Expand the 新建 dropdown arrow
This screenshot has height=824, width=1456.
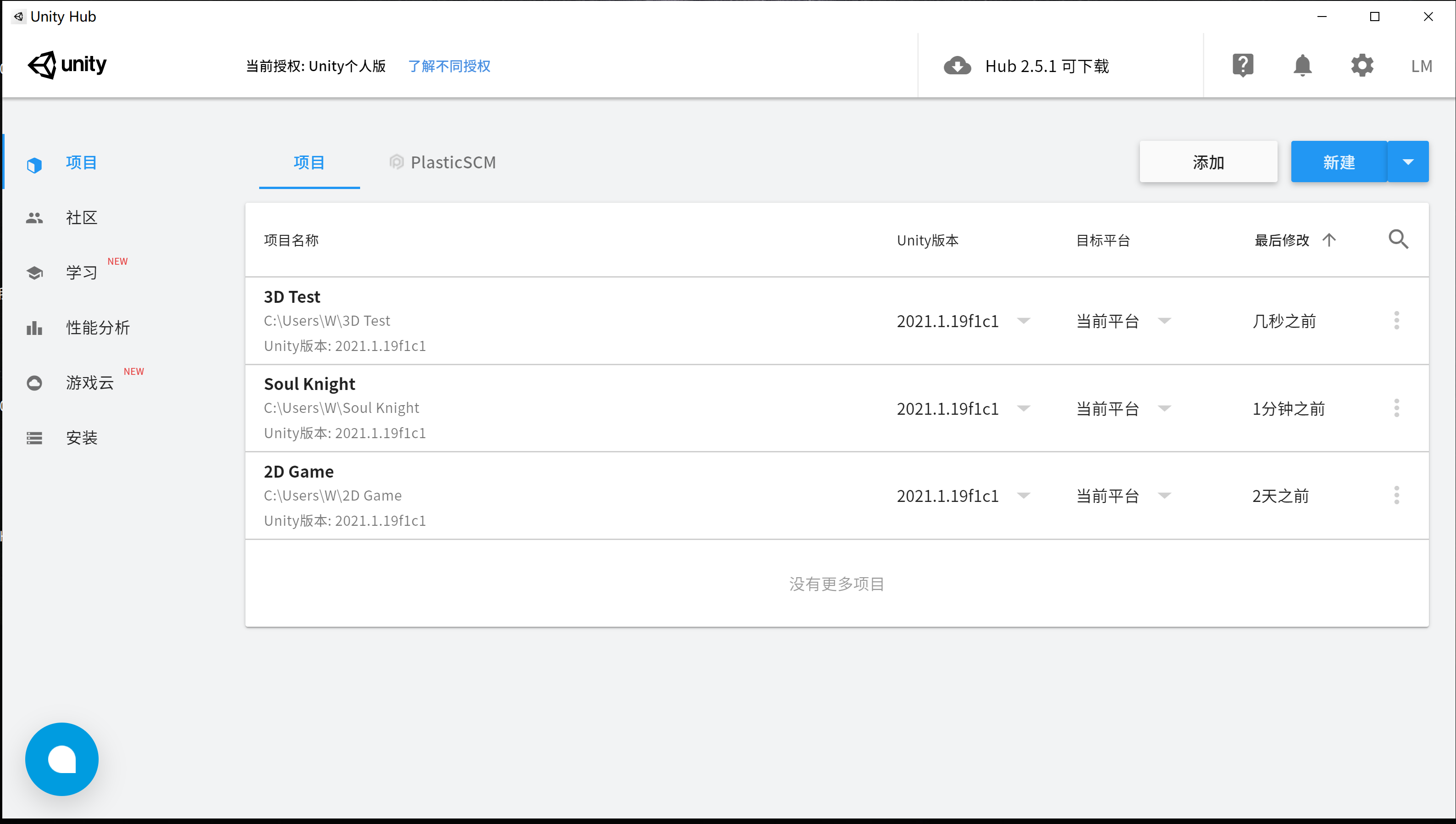1408,162
